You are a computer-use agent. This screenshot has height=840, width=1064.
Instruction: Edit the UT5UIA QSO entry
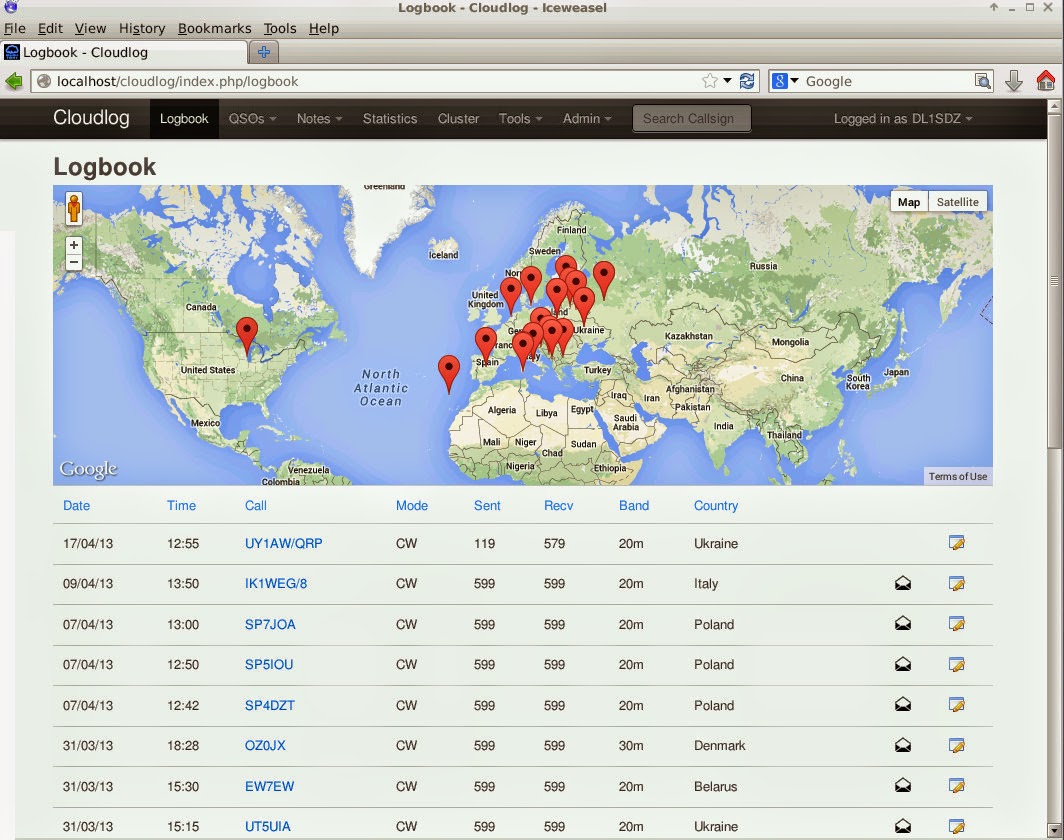point(957,826)
